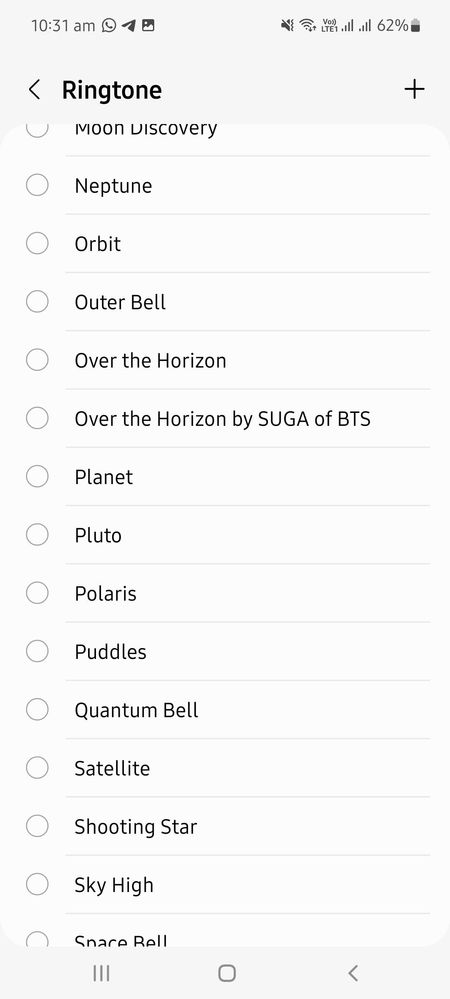This screenshot has height=999, width=450.
Task: Select Outer Bell radio option
Action: click(37, 302)
